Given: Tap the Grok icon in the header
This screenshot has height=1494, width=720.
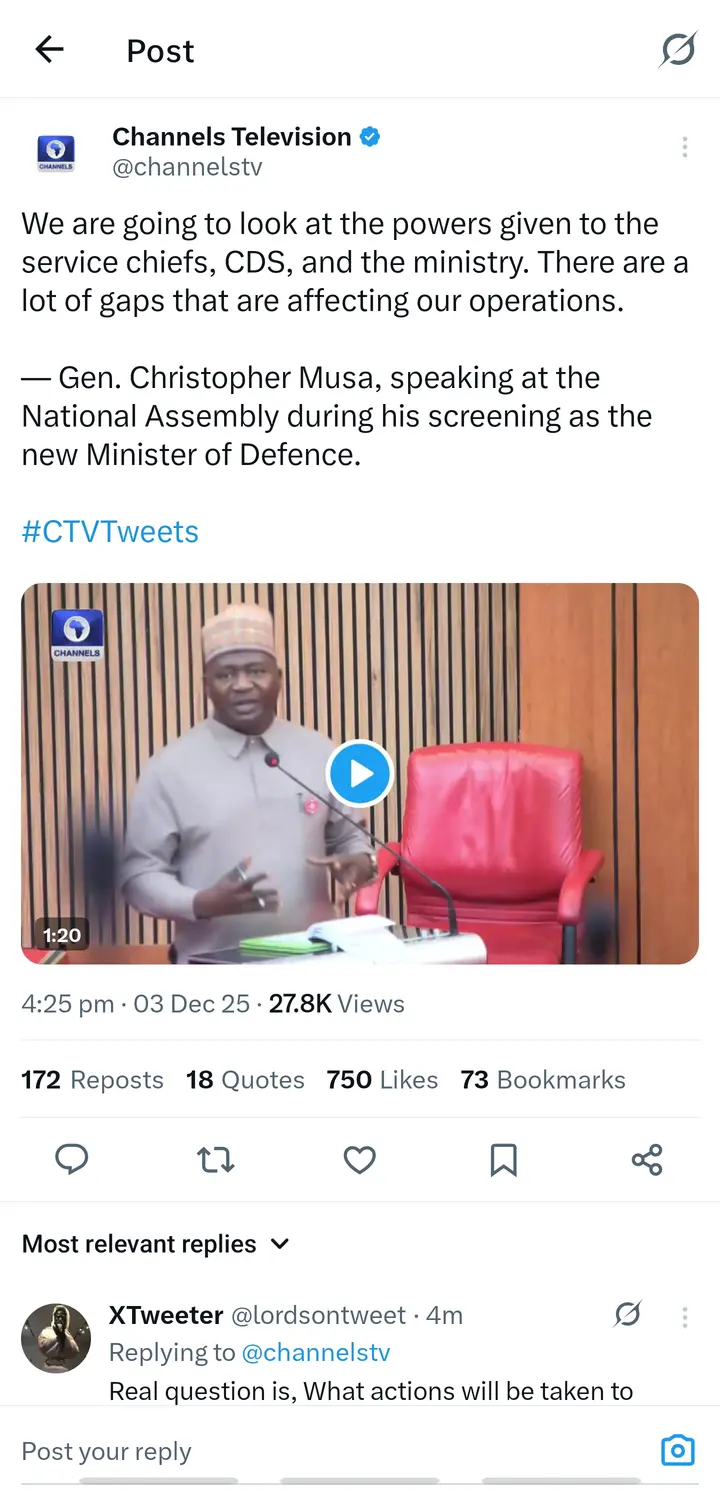Looking at the screenshot, I should [677, 50].
